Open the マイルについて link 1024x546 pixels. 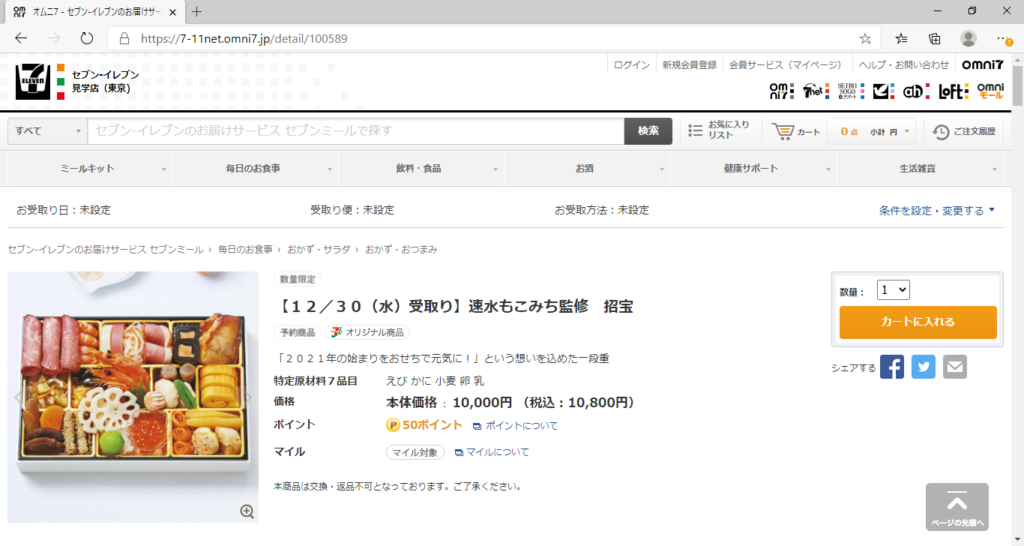[492, 452]
